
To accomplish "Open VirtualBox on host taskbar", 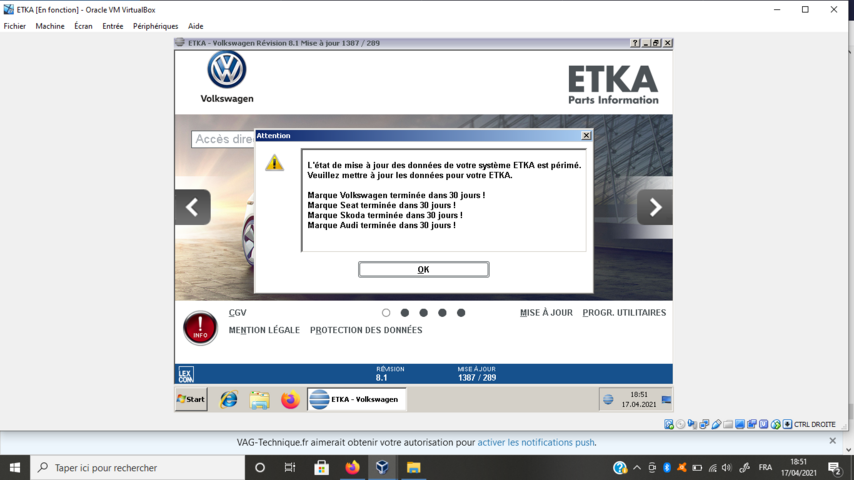I will (382, 467).
